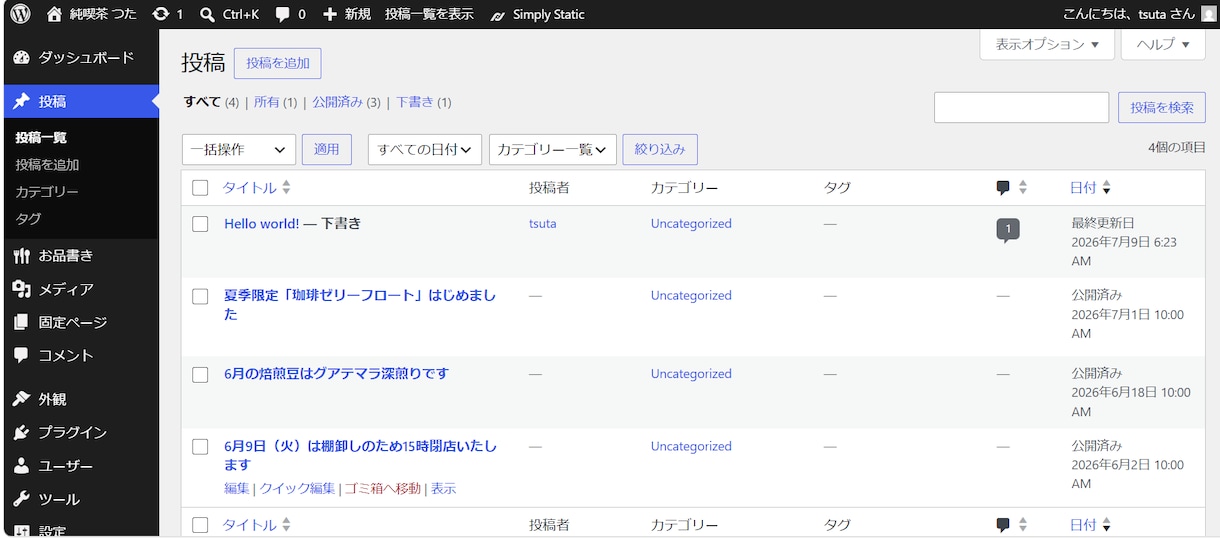Click the ツール wrench icon
This screenshot has height=538, width=1220.
[x=22, y=499]
